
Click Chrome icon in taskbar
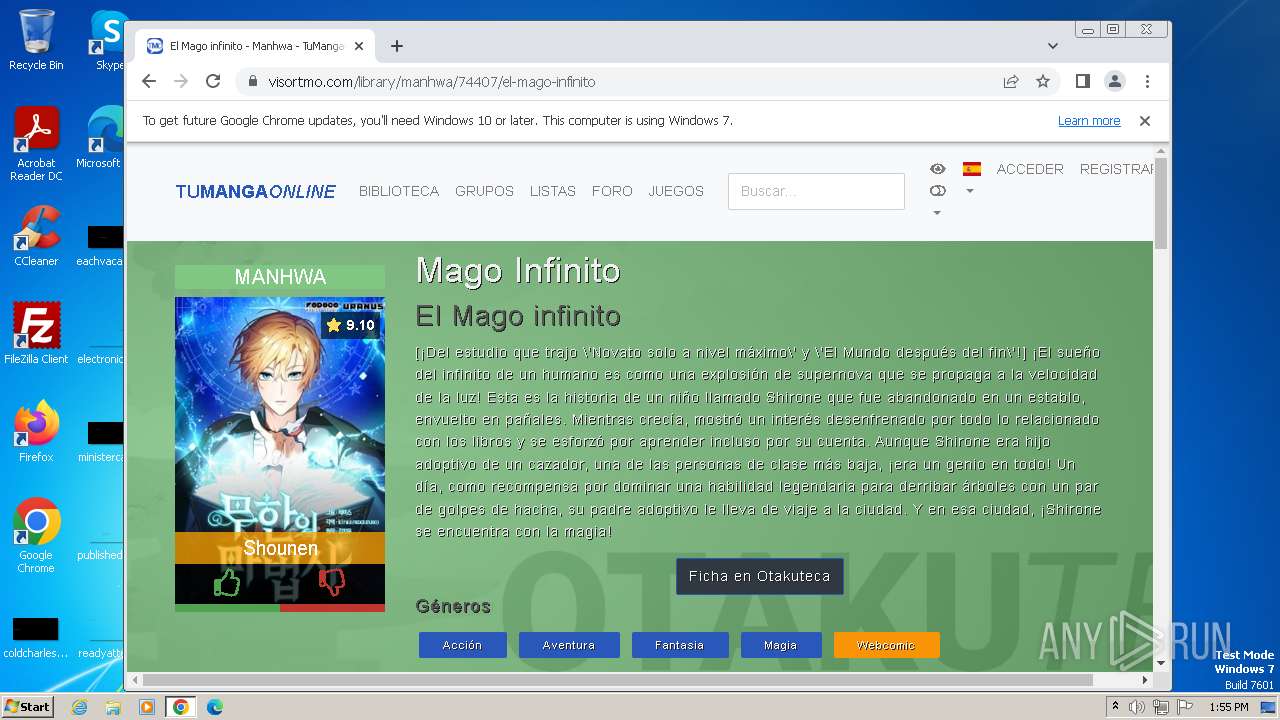point(181,707)
